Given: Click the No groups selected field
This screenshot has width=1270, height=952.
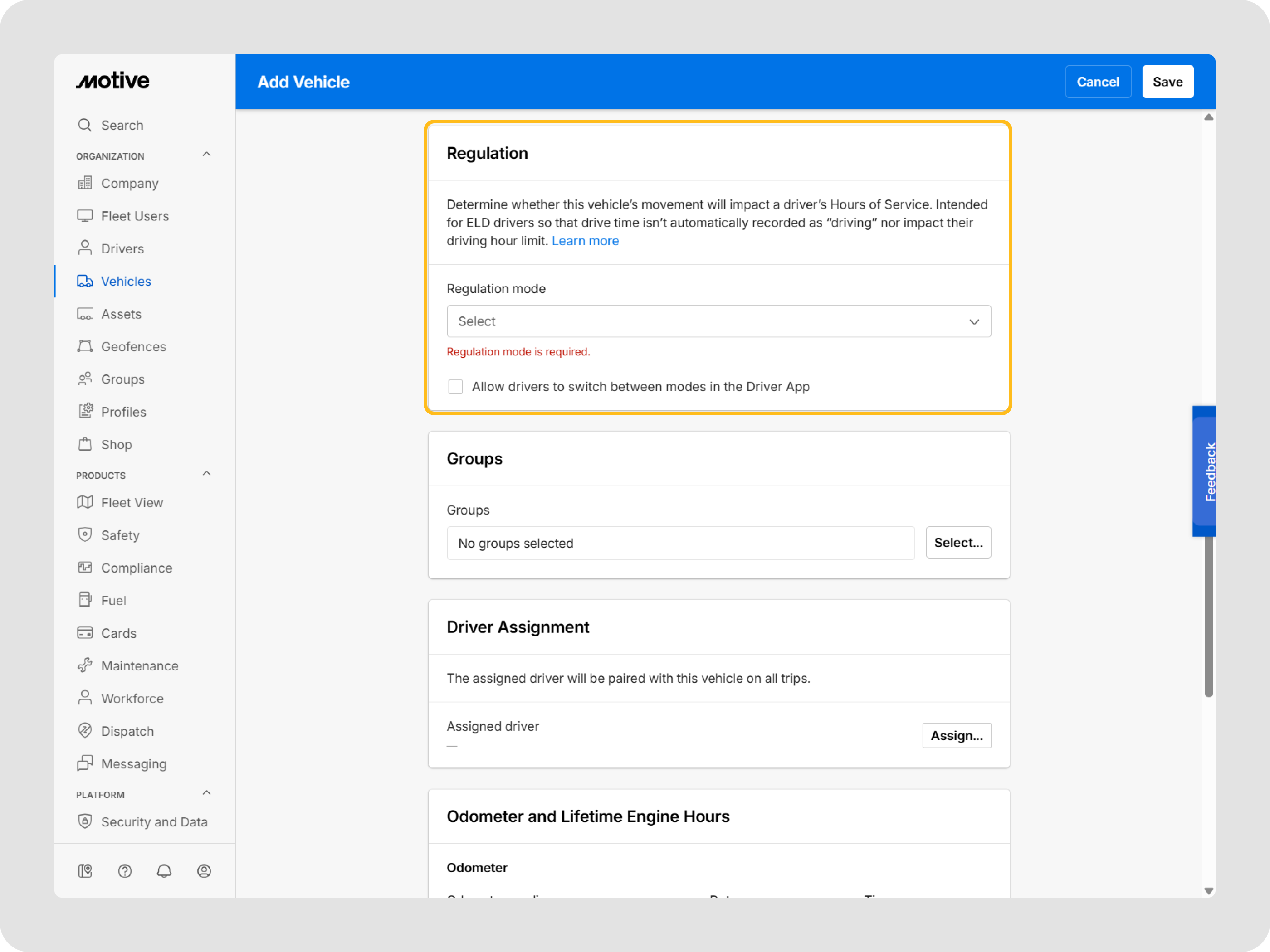Looking at the screenshot, I should coord(680,543).
